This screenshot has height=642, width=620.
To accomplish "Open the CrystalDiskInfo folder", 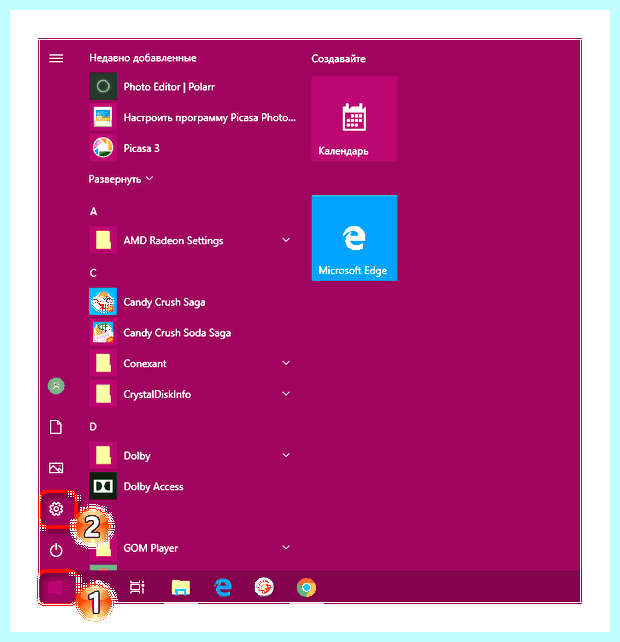I will [x=192, y=394].
